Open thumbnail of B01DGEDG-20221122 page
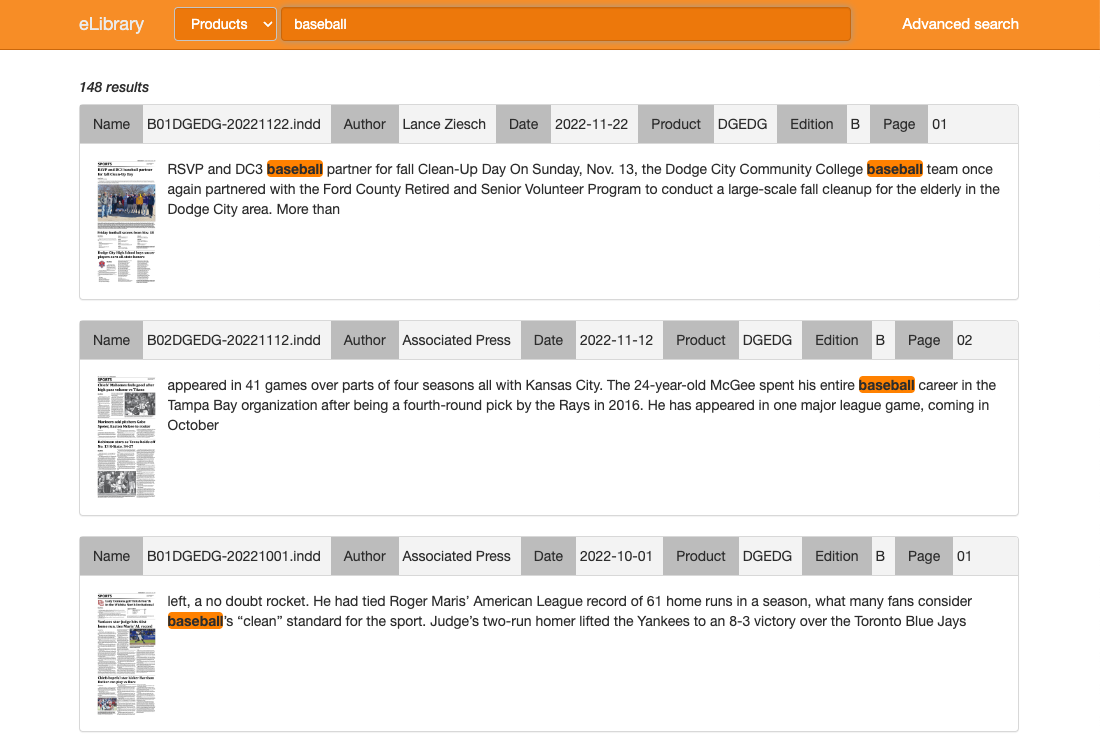The height and width of the screenshot is (747, 1100). tap(126, 221)
